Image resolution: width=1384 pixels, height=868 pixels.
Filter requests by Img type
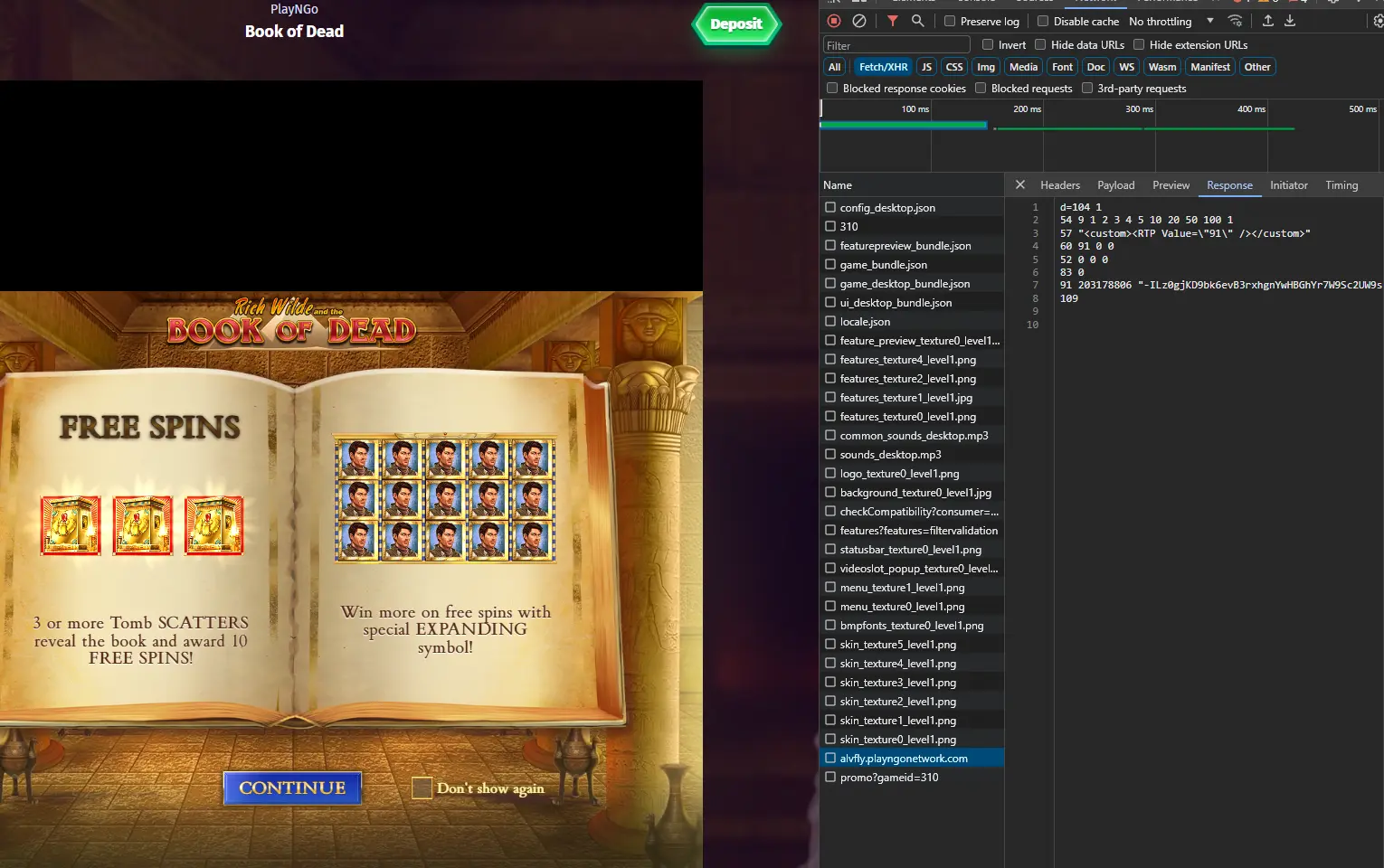point(986,67)
